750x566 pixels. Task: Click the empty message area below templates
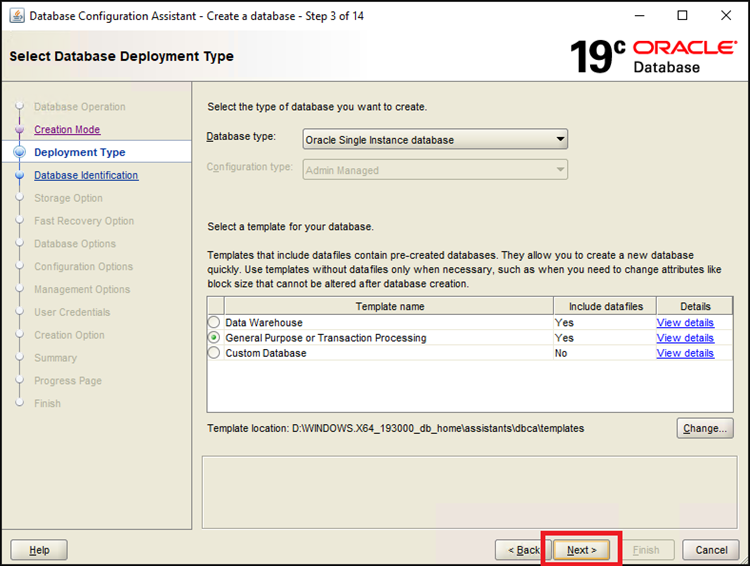[470, 492]
